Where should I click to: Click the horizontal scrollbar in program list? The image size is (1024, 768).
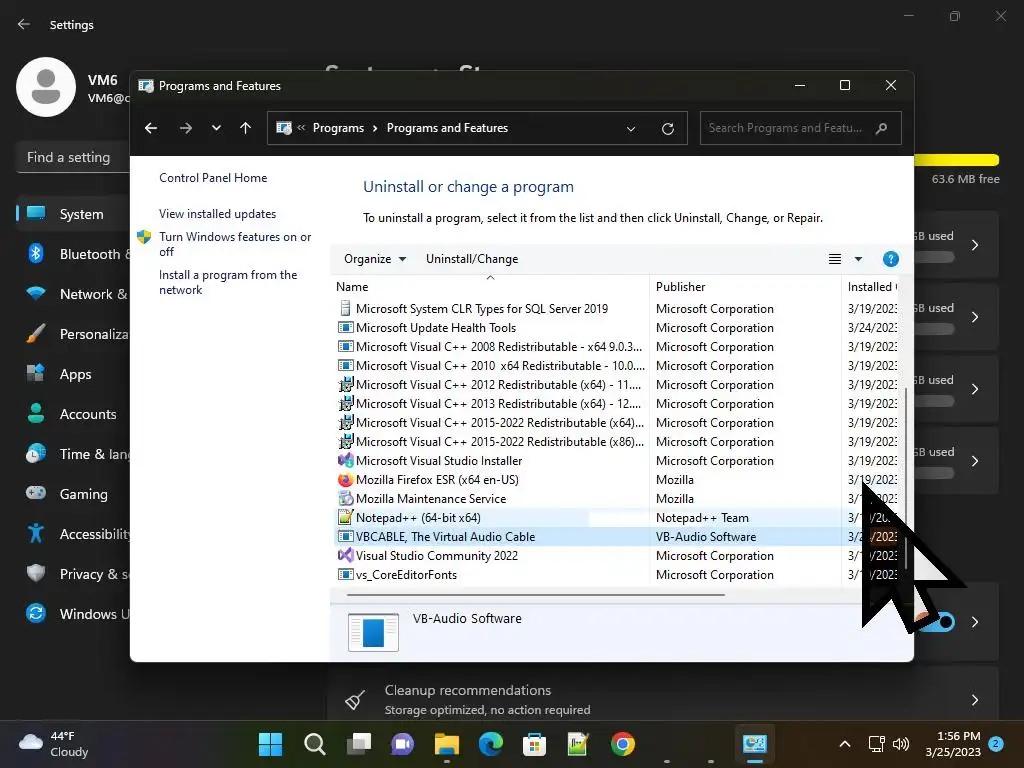(536, 595)
